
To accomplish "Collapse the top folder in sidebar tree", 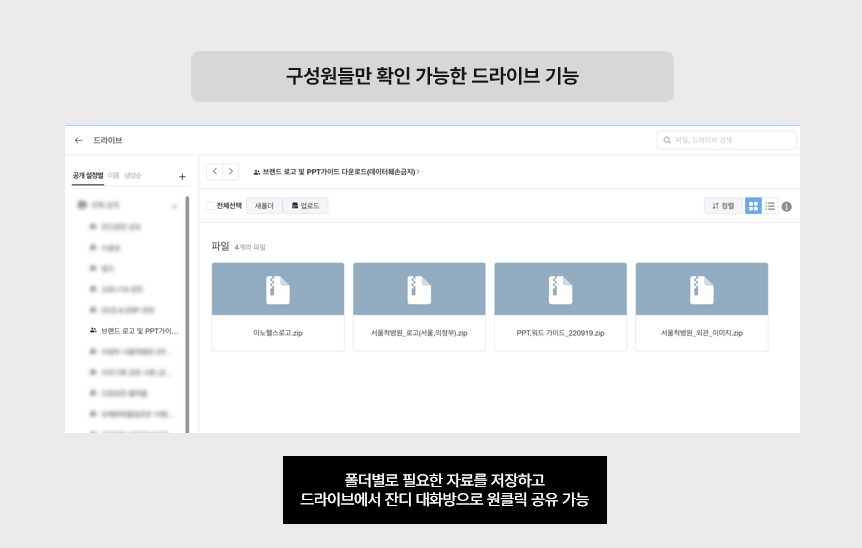I will click(x=174, y=206).
